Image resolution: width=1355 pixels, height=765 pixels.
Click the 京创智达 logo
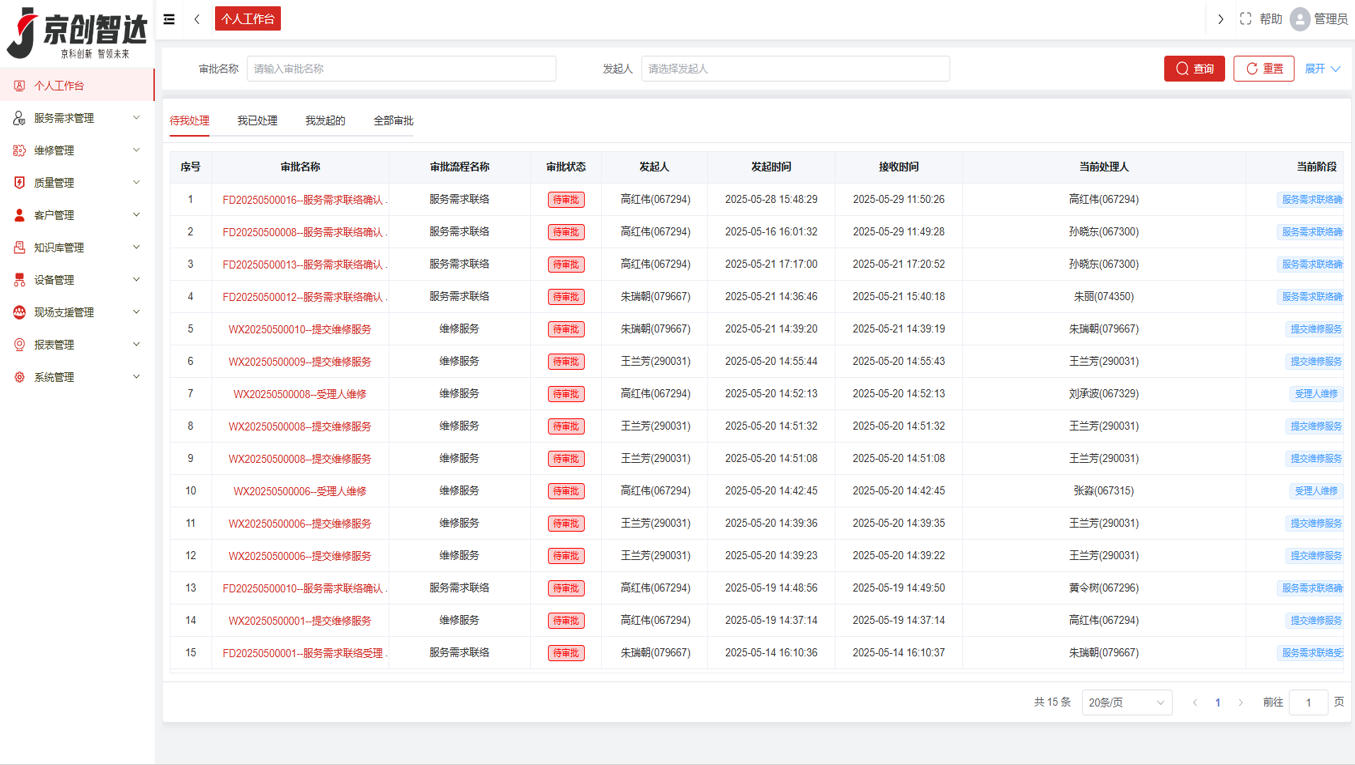[x=77, y=32]
